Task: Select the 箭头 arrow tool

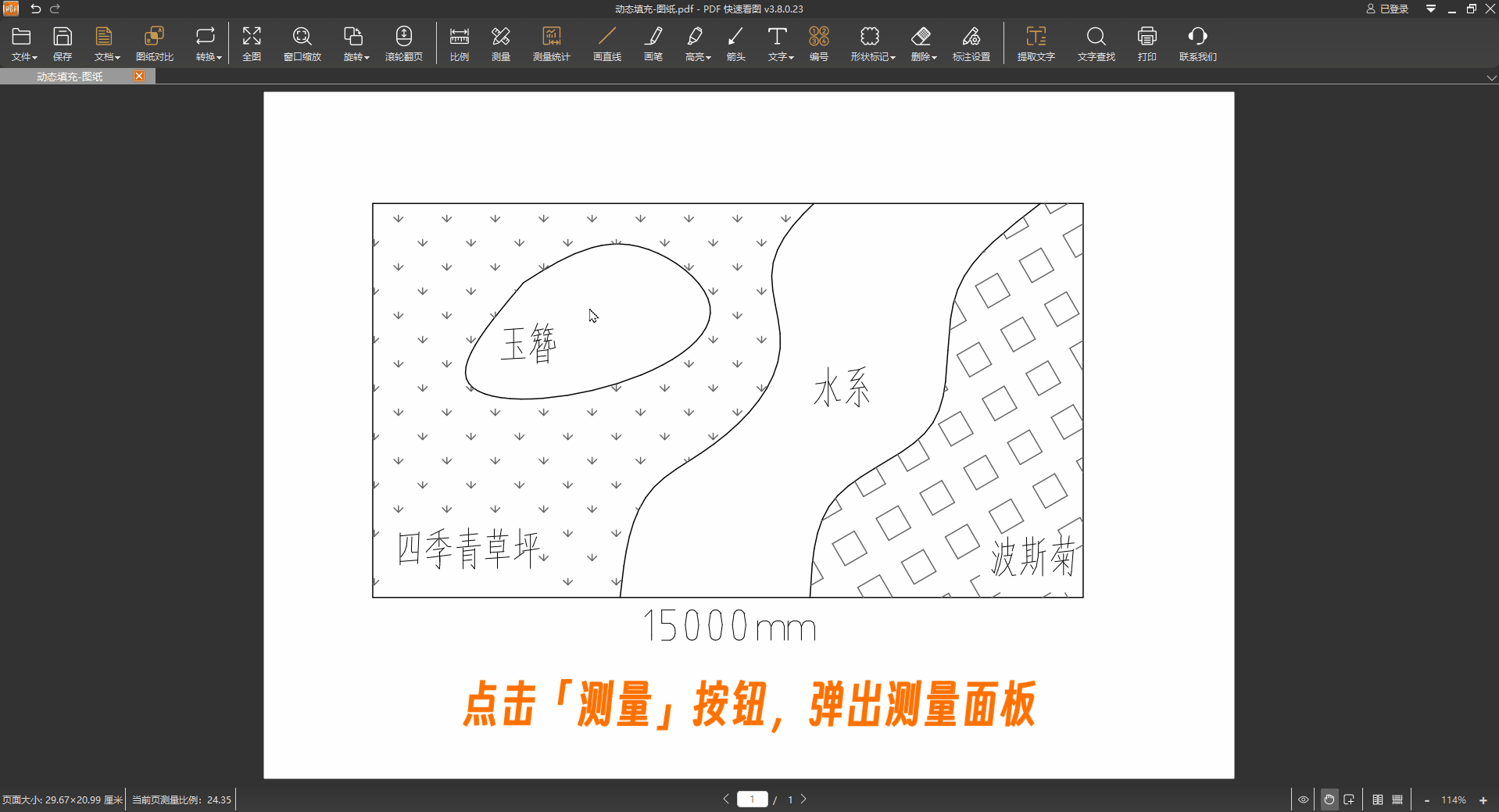Action: pyautogui.click(x=736, y=44)
